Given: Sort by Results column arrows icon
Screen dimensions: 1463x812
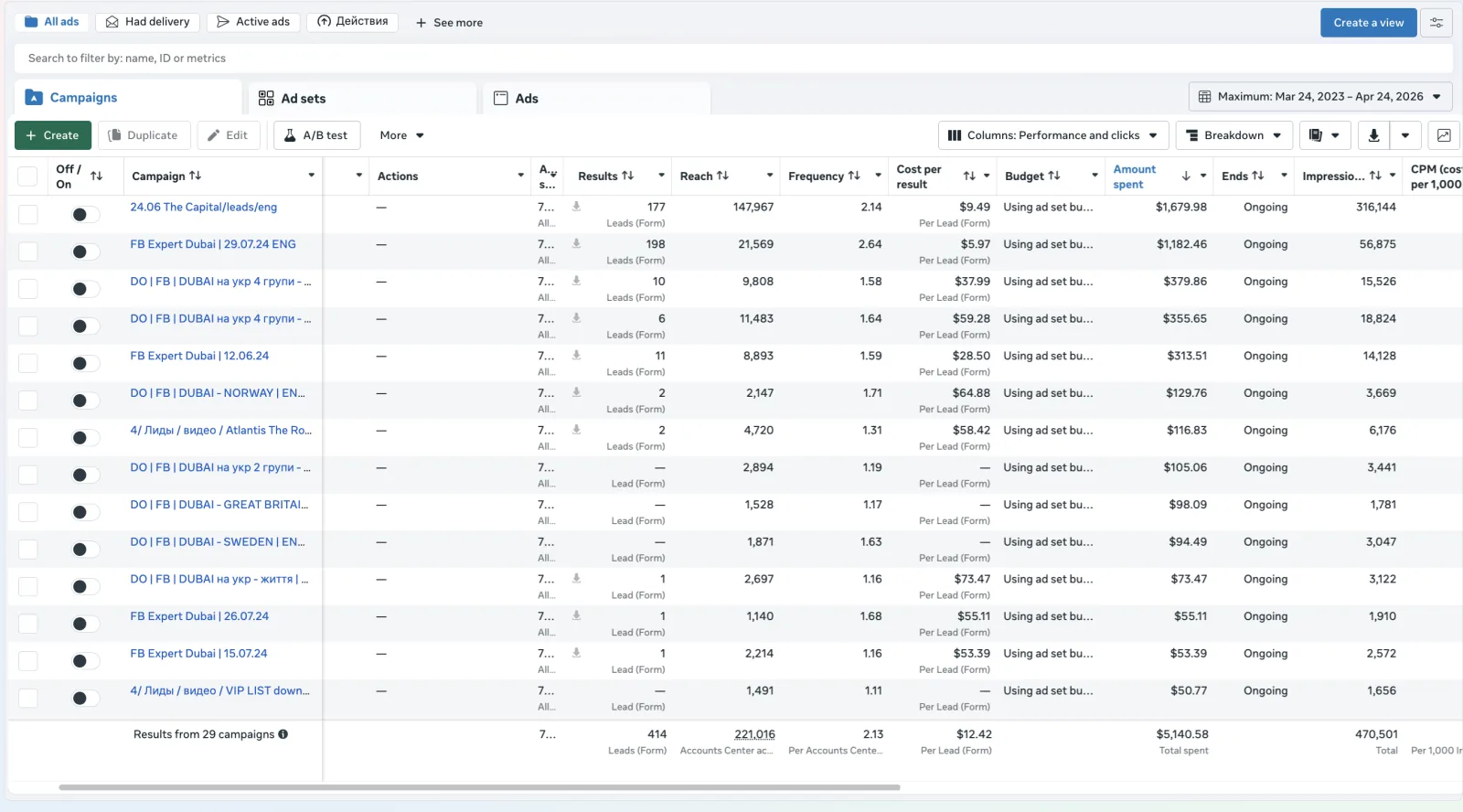Looking at the screenshot, I should click(x=627, y=176).
